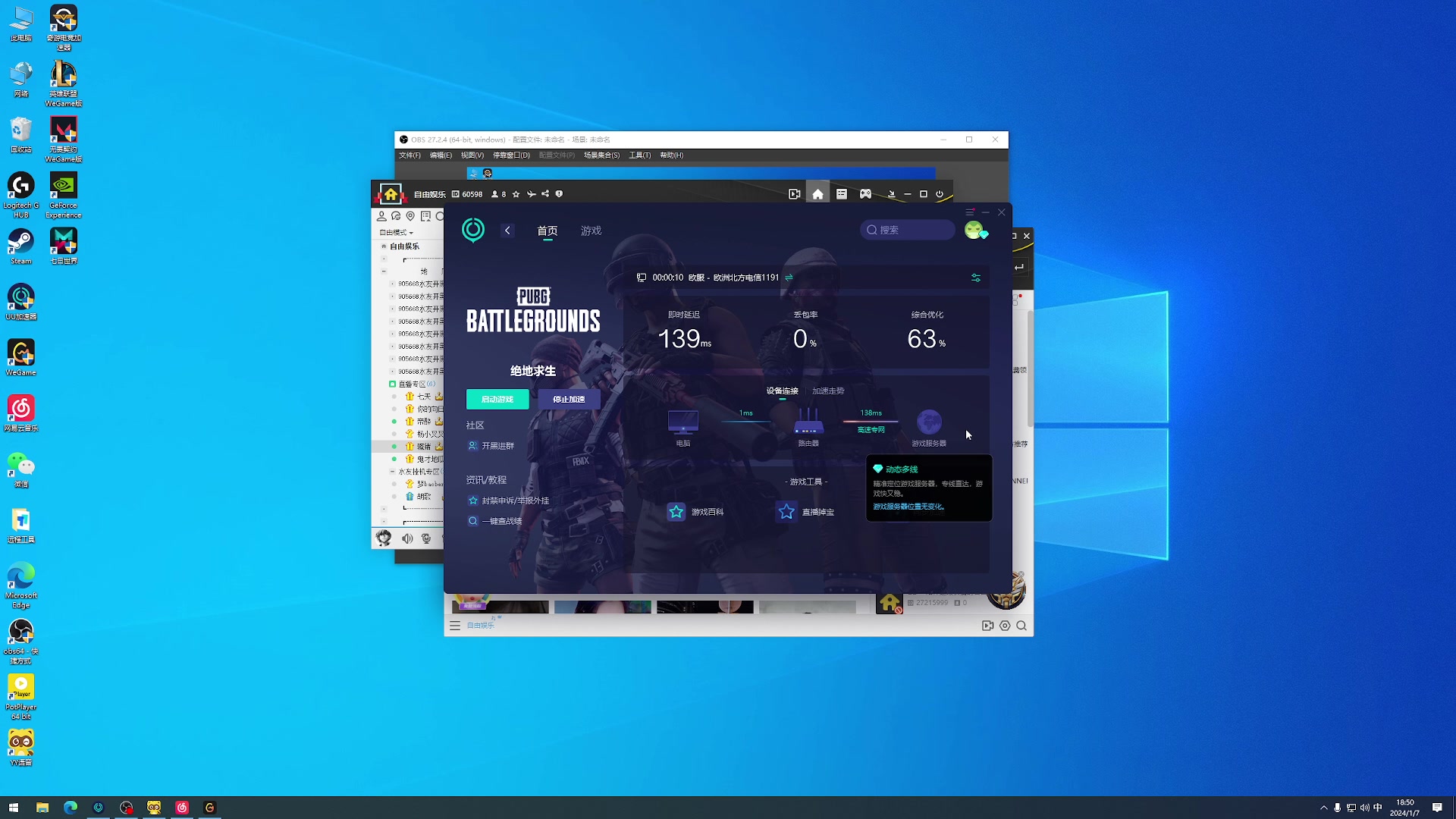The height and width of the screenshot is (819, 1456).
Task: Click the 路由器 router device icon
Action: pos(808,421)
